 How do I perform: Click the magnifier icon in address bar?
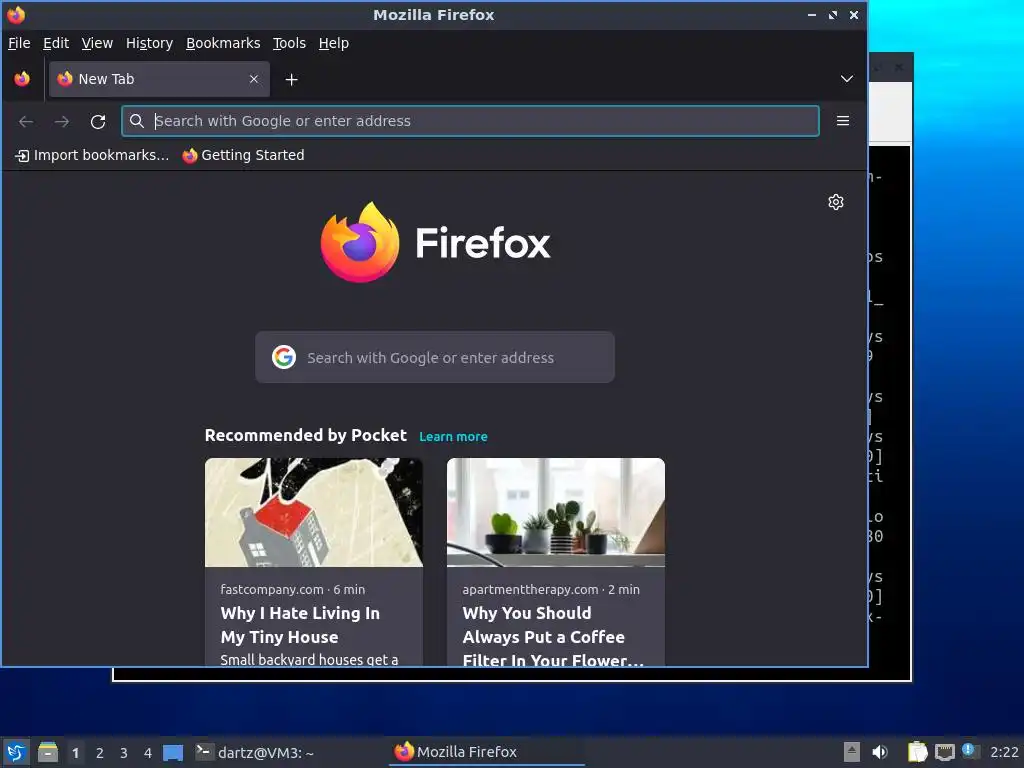click(136, 121)
